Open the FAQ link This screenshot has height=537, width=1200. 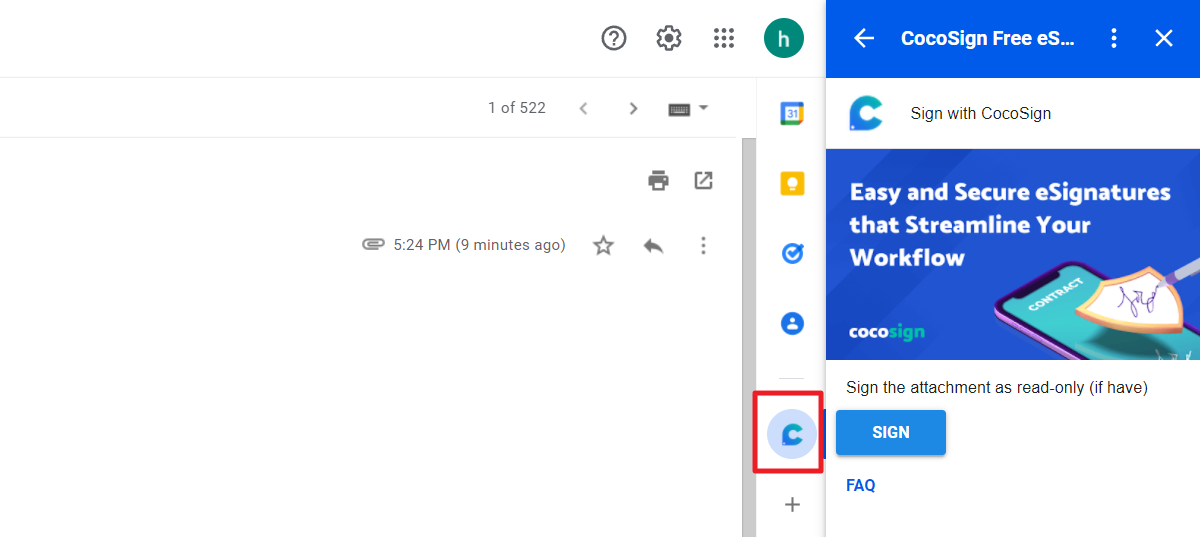pos(861,485)
